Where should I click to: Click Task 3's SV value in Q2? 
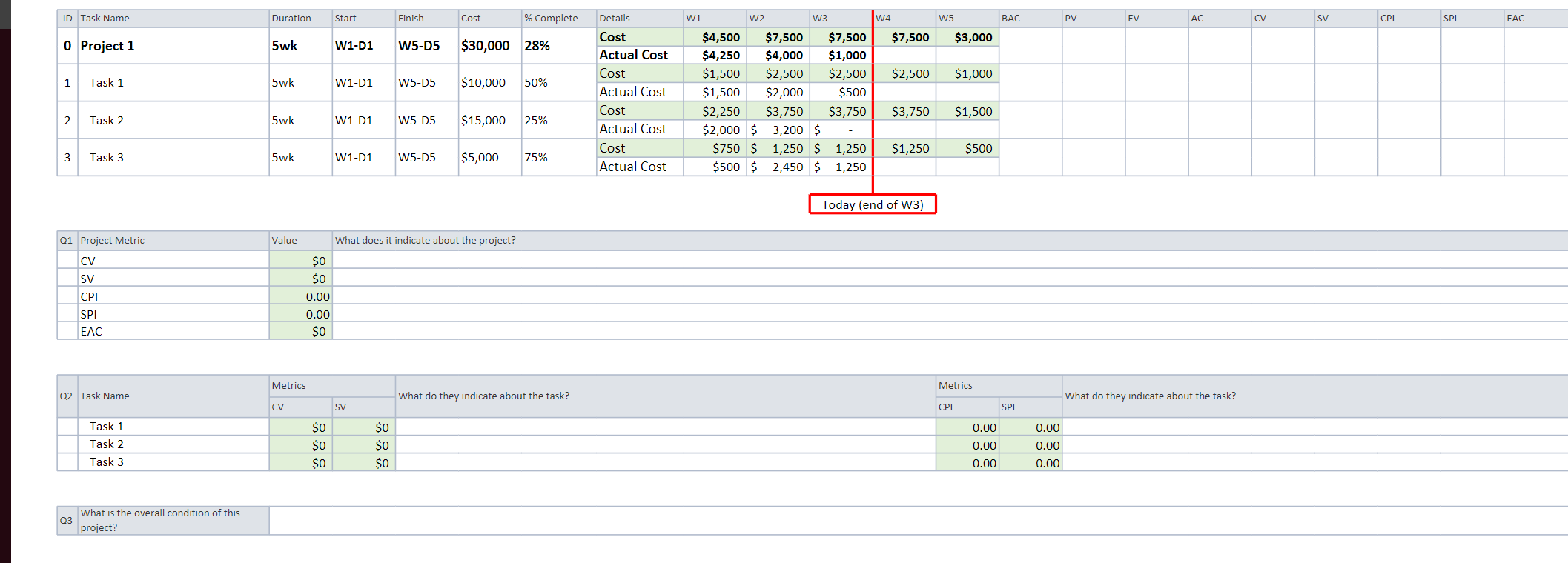pos(363,463)
